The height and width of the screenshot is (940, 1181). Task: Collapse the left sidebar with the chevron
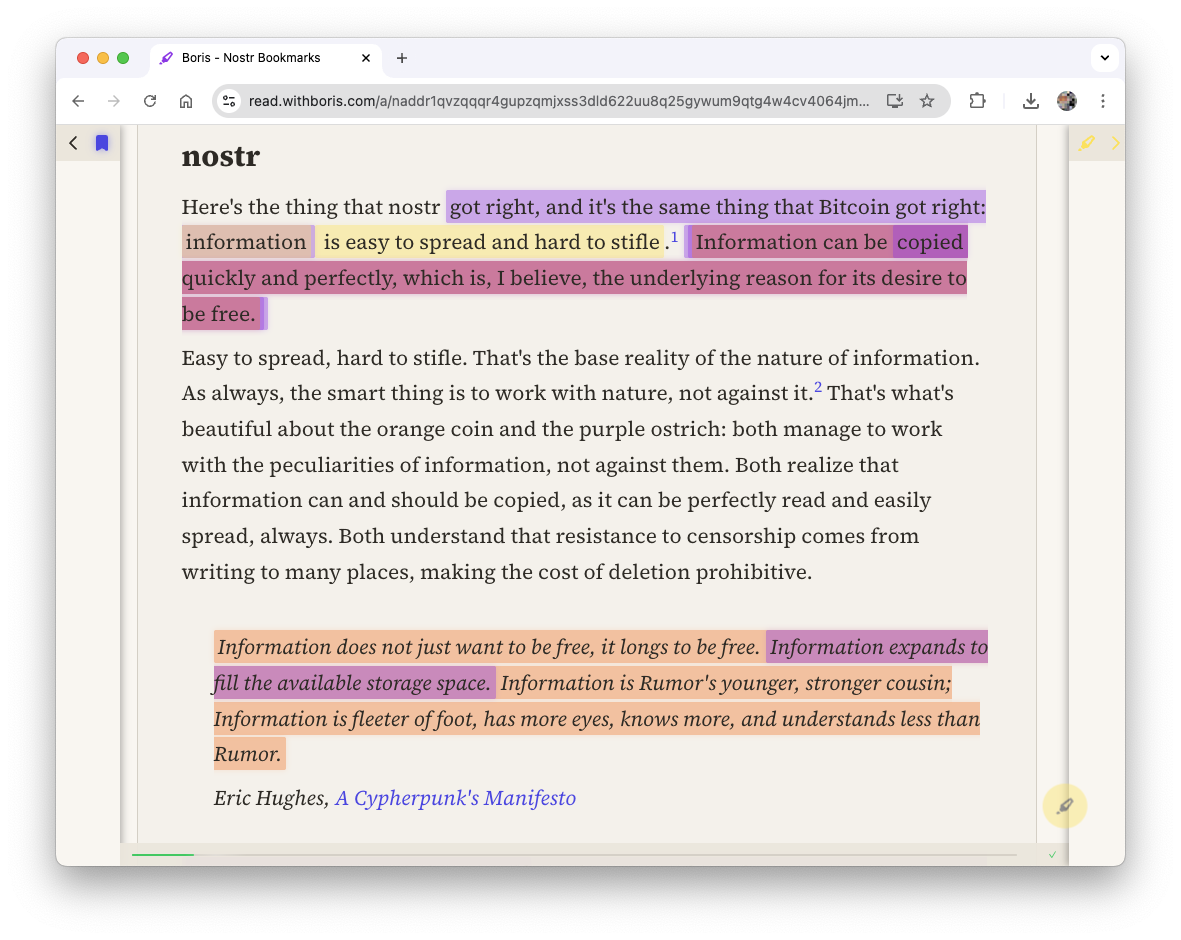tap(73, 143)
